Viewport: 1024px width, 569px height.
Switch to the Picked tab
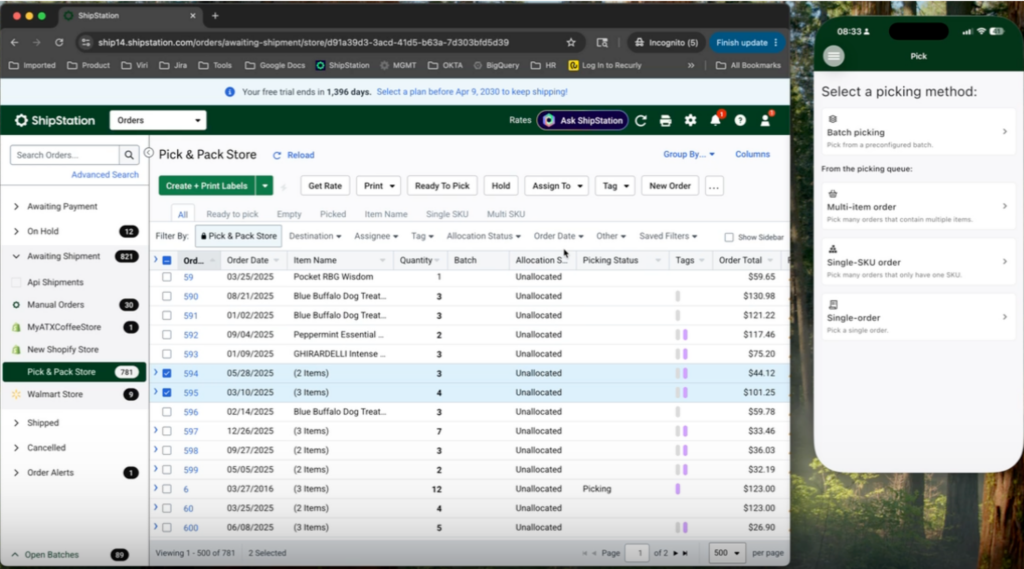pyautogui.click(x=333, y=214)
